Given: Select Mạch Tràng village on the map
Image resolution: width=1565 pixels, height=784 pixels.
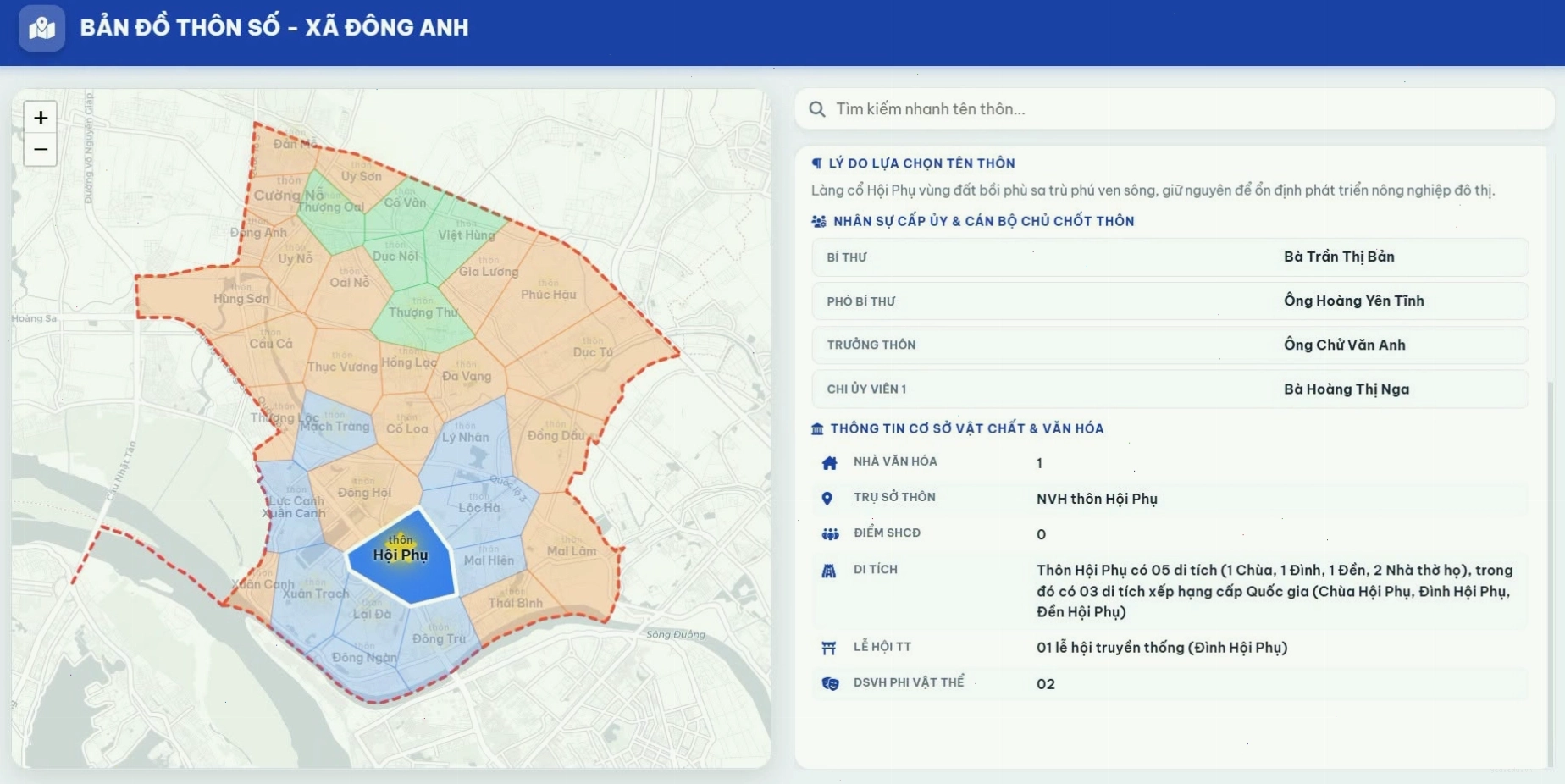Looking at the screenshot, I should pos(335,427).
